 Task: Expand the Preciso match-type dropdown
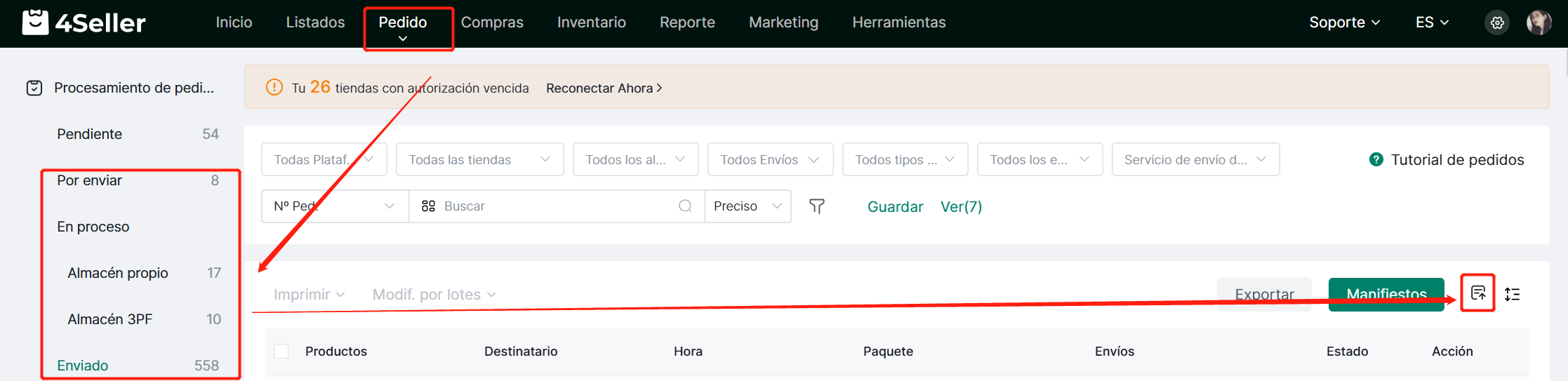coord(748,206)
